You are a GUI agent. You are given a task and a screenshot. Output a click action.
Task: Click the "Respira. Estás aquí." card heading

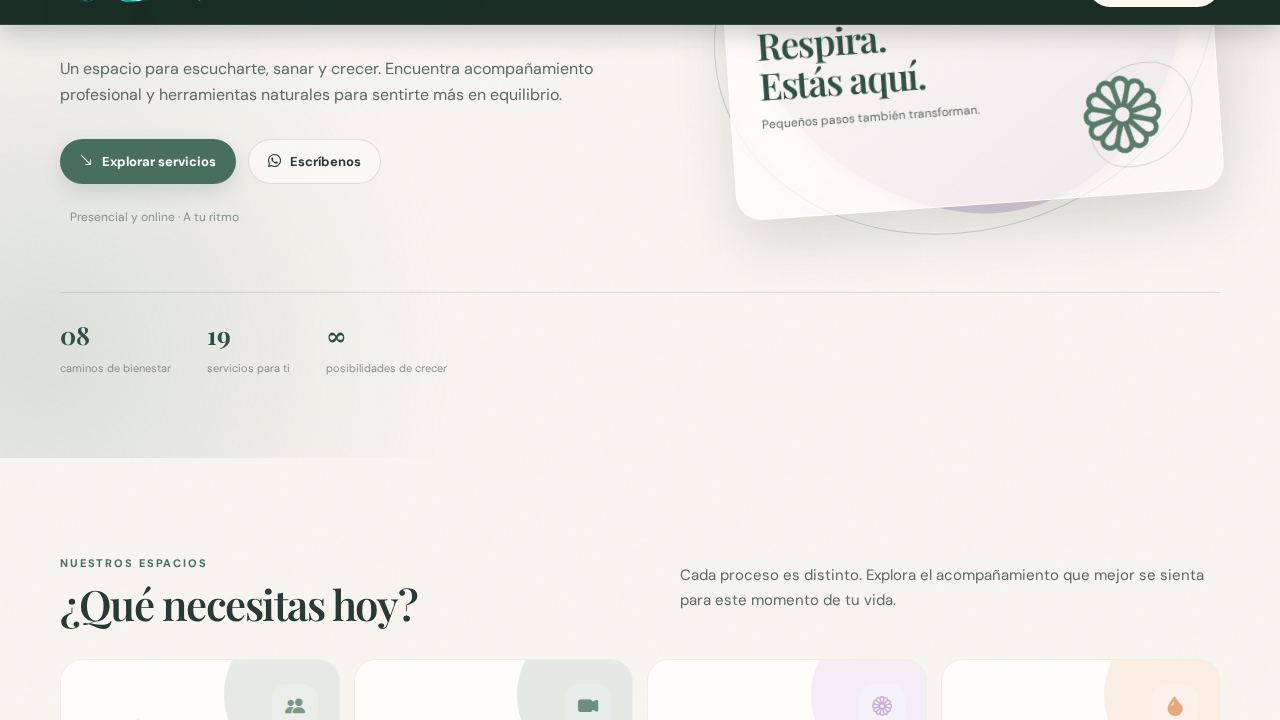pos(841,64)
